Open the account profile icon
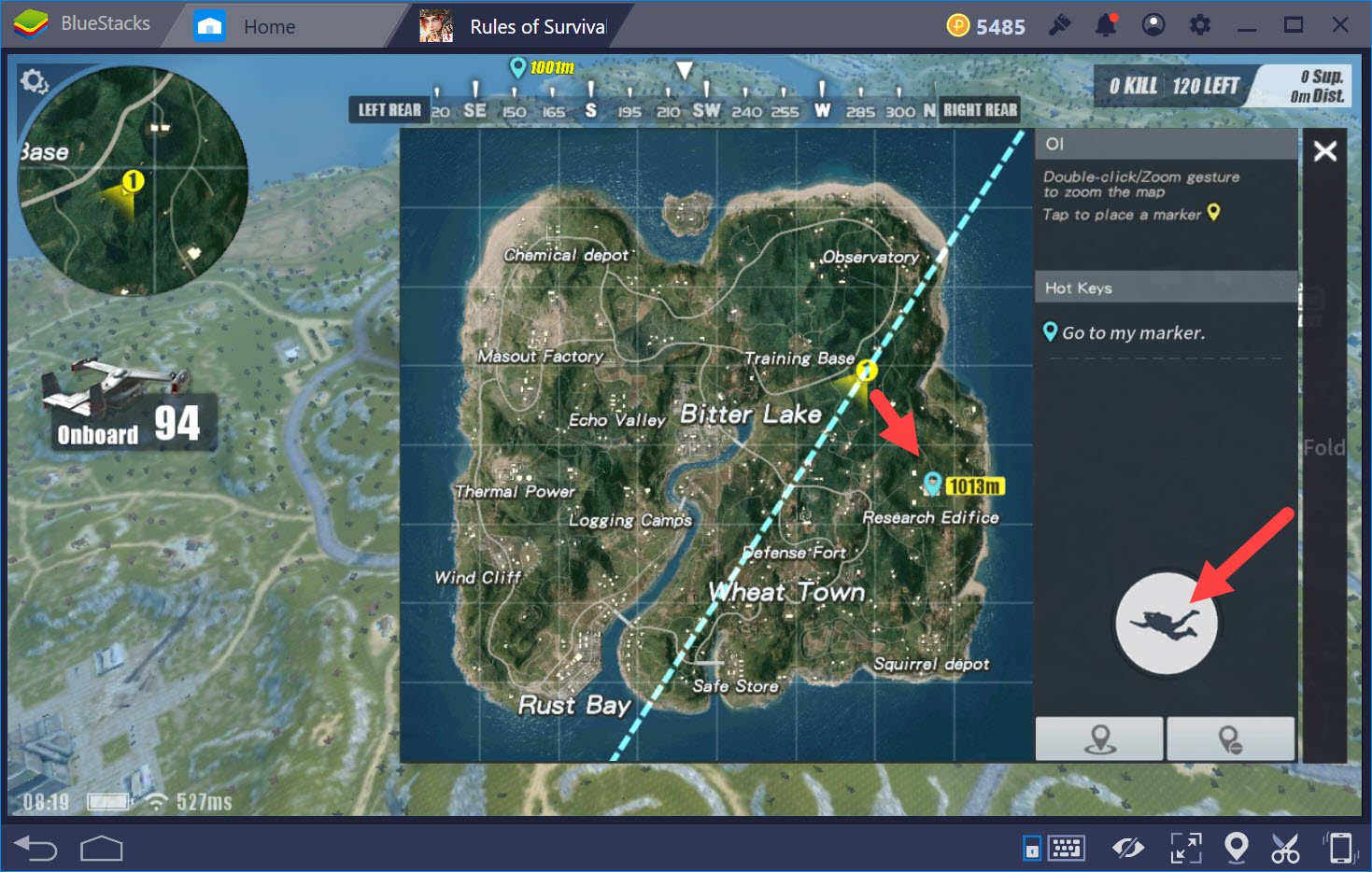The height and width of the screenshot is (872, 1372). (x=1153, y=25)
